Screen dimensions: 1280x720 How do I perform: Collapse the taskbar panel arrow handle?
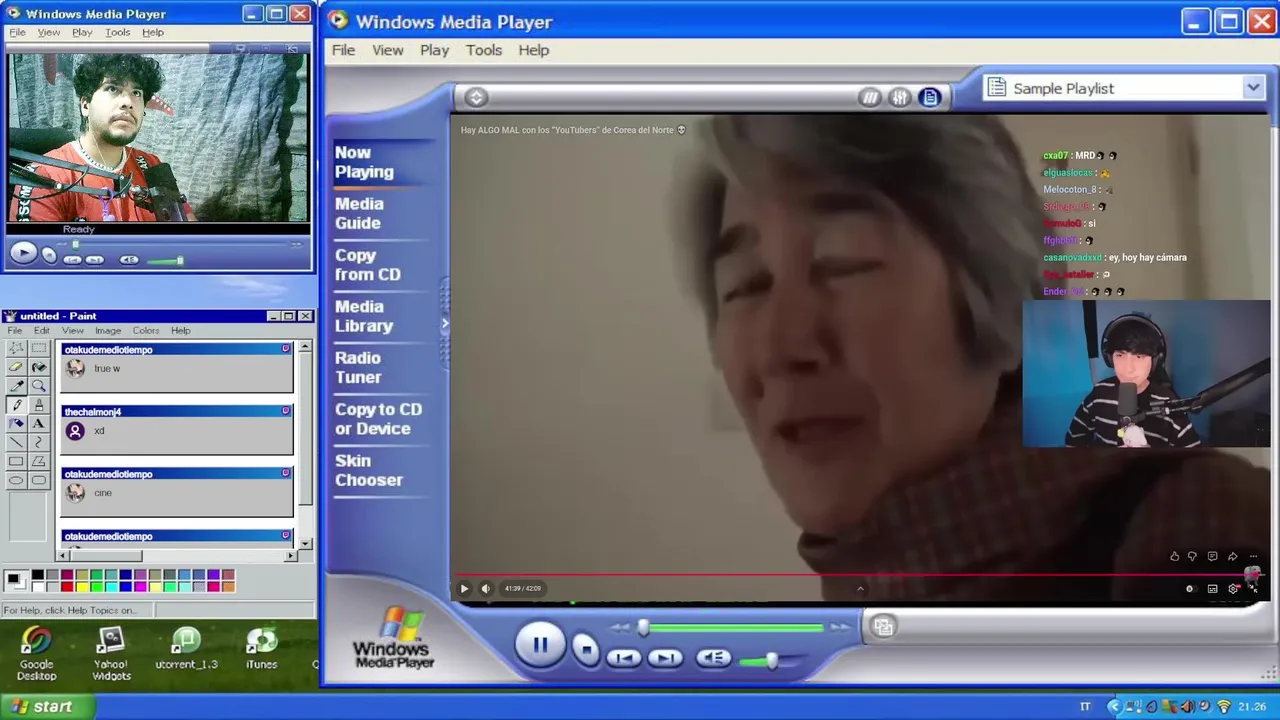(x=445, y=323)
